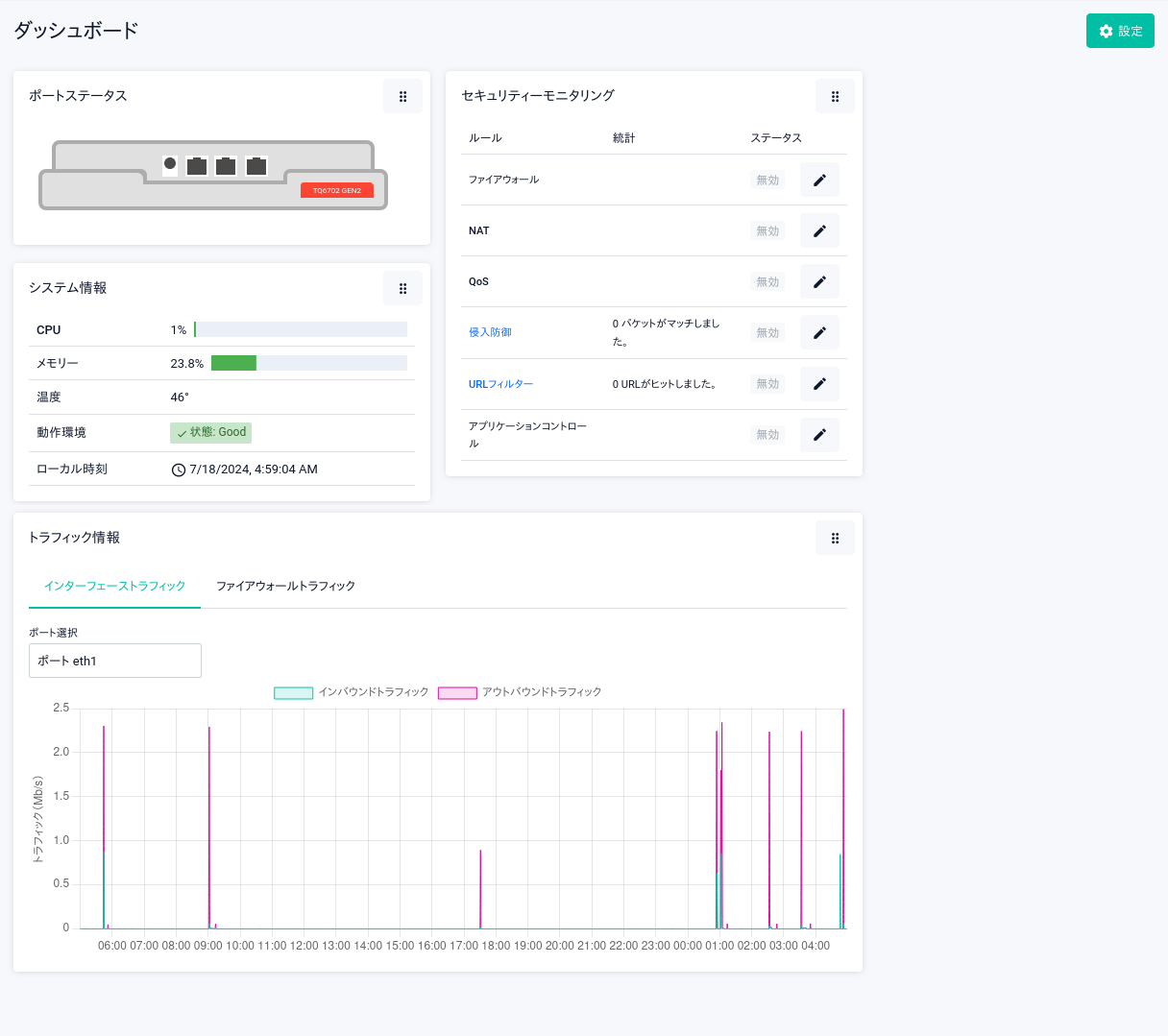Image resolution: width=1168 pixels, height=1036 pixels.
Task: Edit the NAT rule via pencil icon
Action: 819,230
